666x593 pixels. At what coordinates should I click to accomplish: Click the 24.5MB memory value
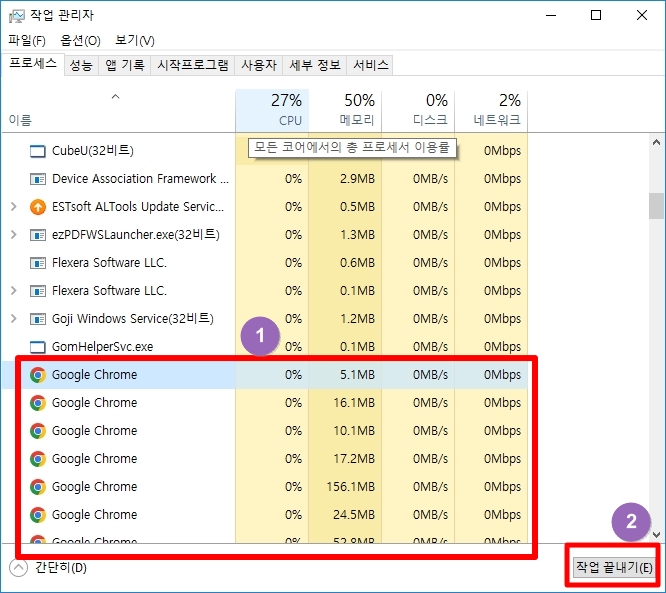coord(354,515)
